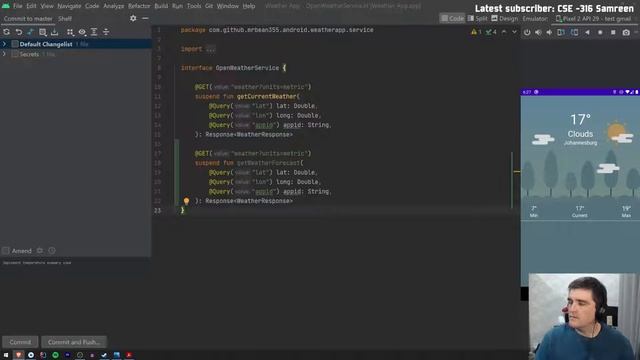Screen dimensions: 640x360
Task: Click the emulator Overview square button
Action: 613,32
